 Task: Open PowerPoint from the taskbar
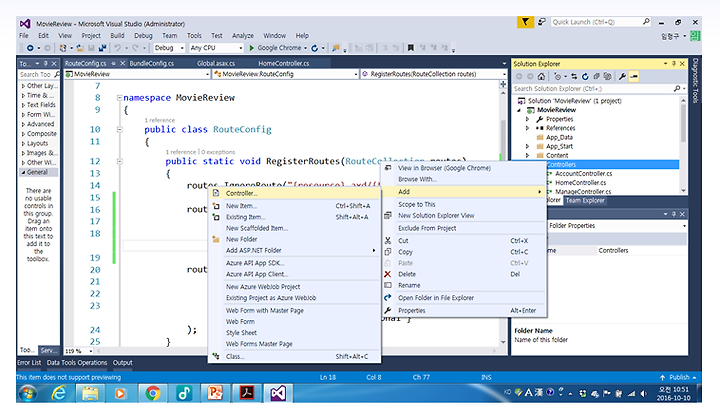214,394
